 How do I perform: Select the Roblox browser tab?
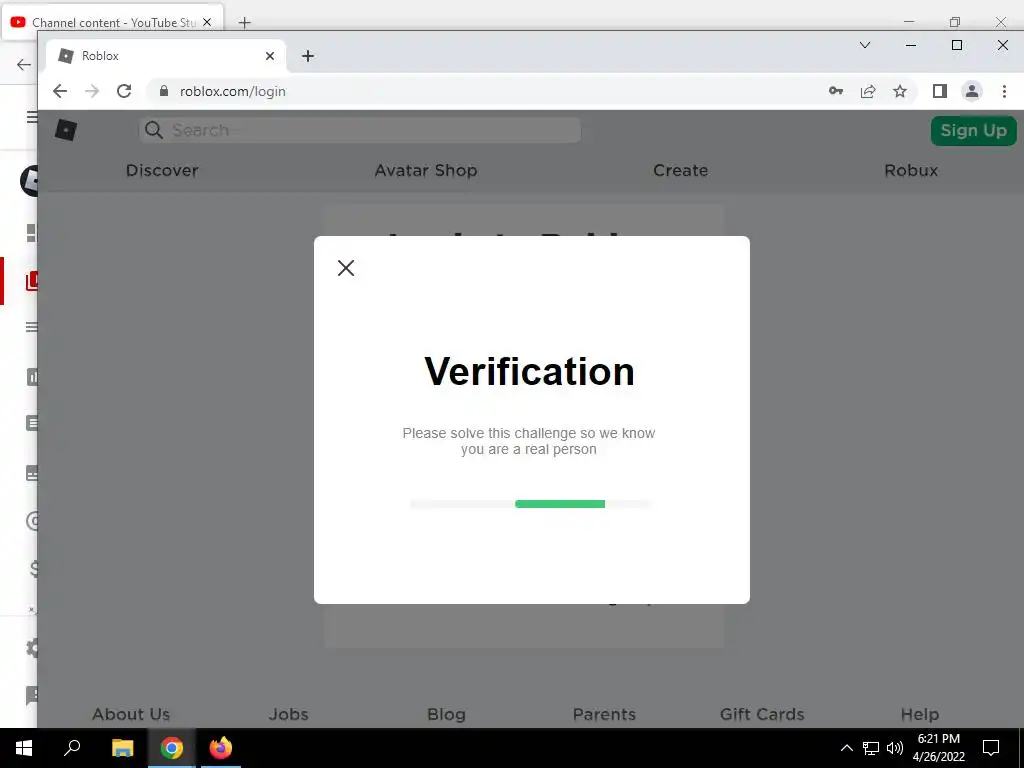point(166,56)
